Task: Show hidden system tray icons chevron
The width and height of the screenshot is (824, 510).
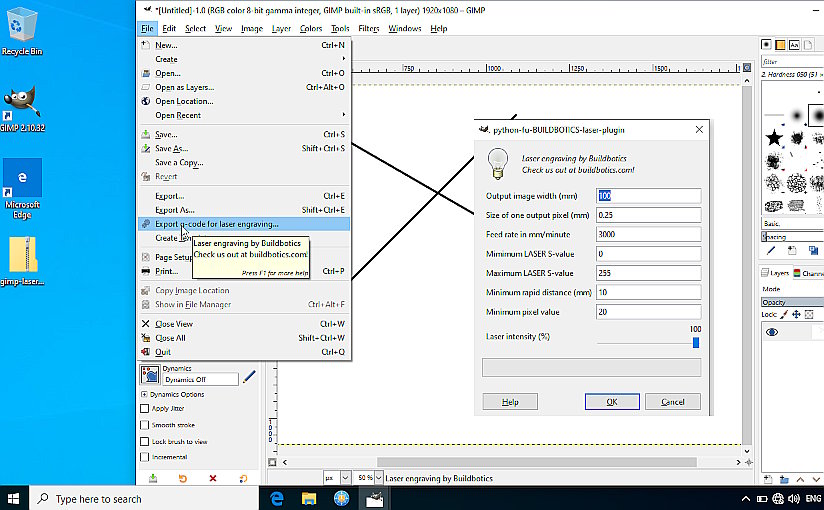Action: [745, 498]
